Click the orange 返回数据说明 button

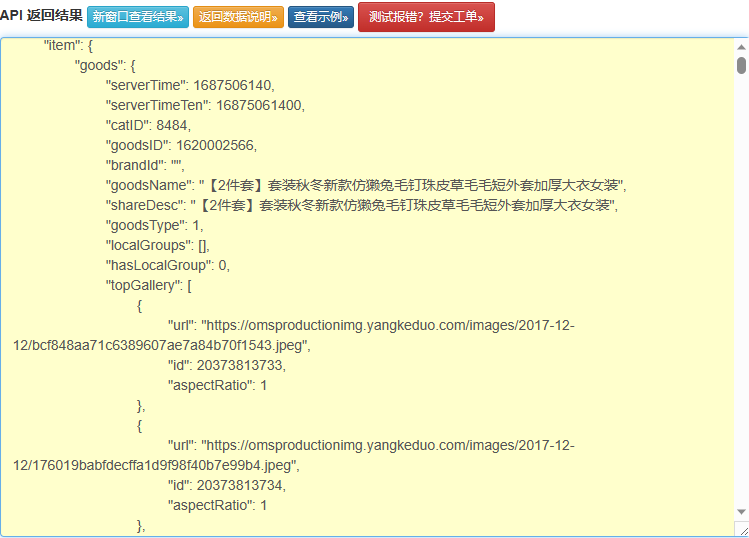(238, 17)
